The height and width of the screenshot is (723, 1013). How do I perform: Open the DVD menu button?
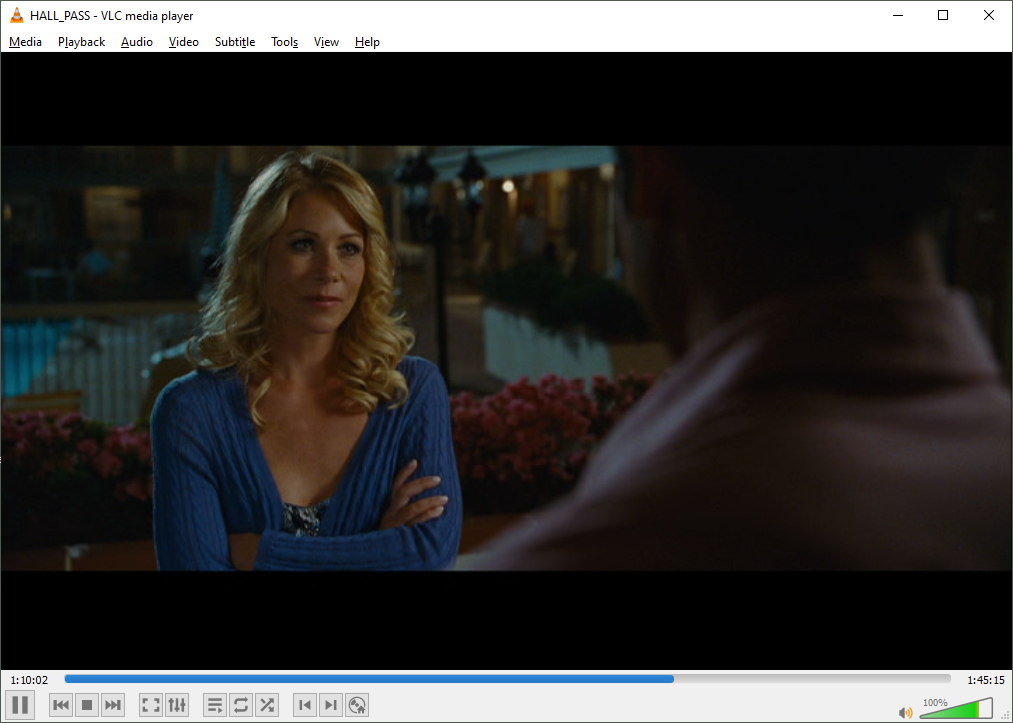point(357,705)
